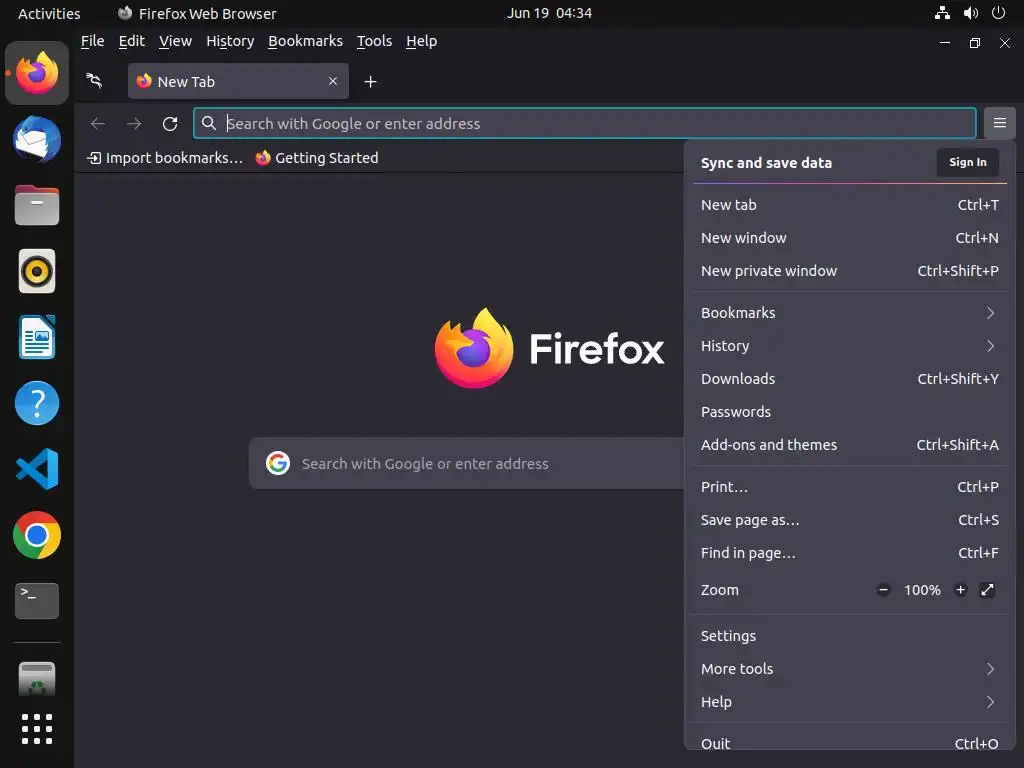Image resolution: width=1024 pixels, height=768 pixels.
Task: Open the Help menu in the menu bar
Action: click(x=421, y=41)
